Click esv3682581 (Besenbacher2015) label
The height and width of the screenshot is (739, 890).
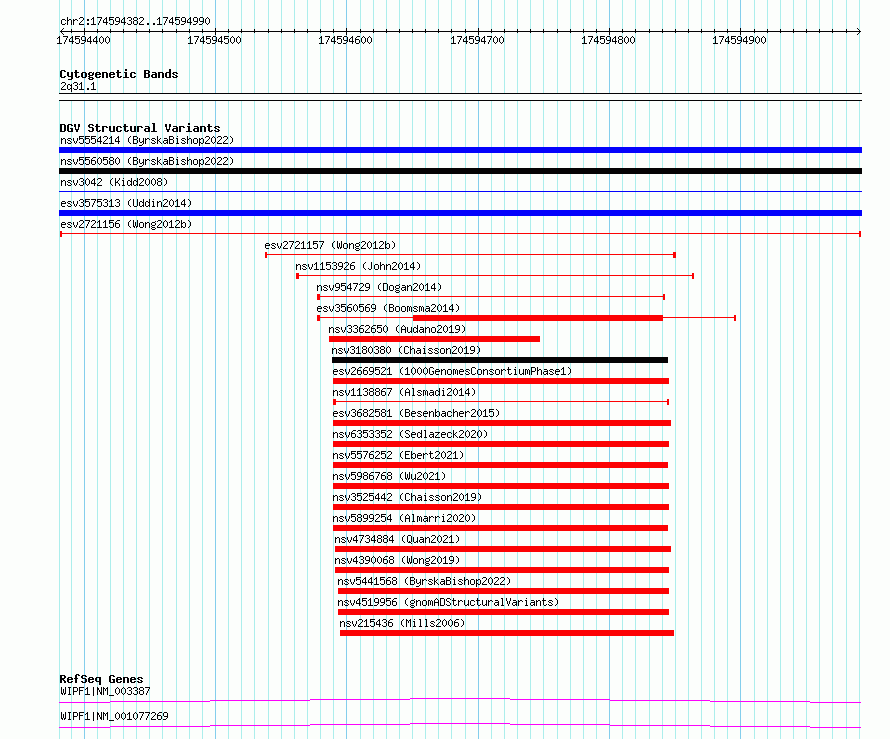click(x=416, y=413)
